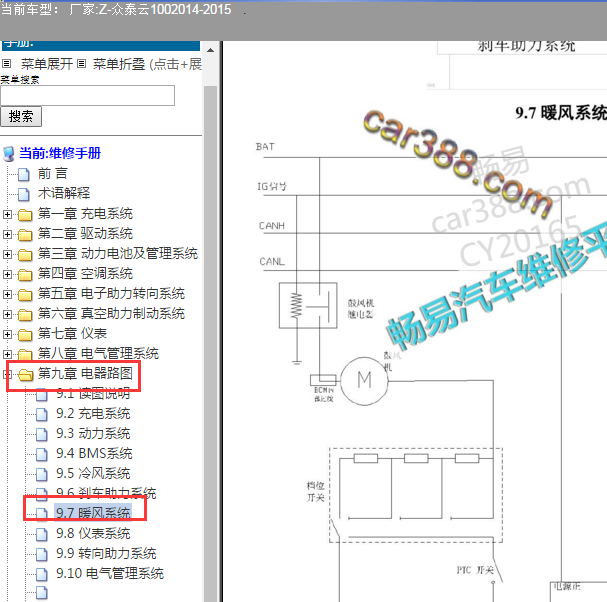Screen dimensions: 607x602
Task: Click the document icon of 9.3 动力系统
Action: click(42, 434)
